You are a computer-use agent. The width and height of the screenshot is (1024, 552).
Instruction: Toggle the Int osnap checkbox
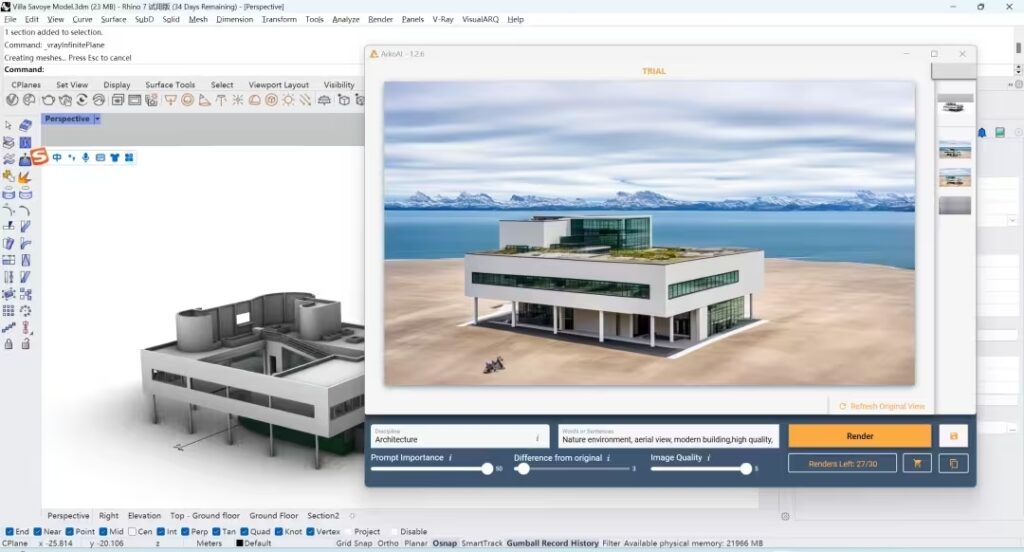coord(161,532)
